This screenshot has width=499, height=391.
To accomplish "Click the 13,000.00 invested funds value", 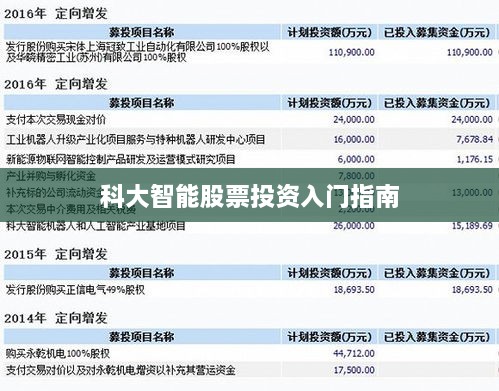I will [x=472, y=193].
